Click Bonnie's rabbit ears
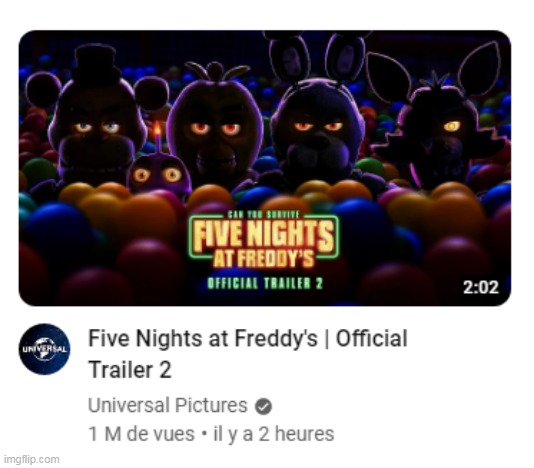The image size is (534, 468). (318, 58)
